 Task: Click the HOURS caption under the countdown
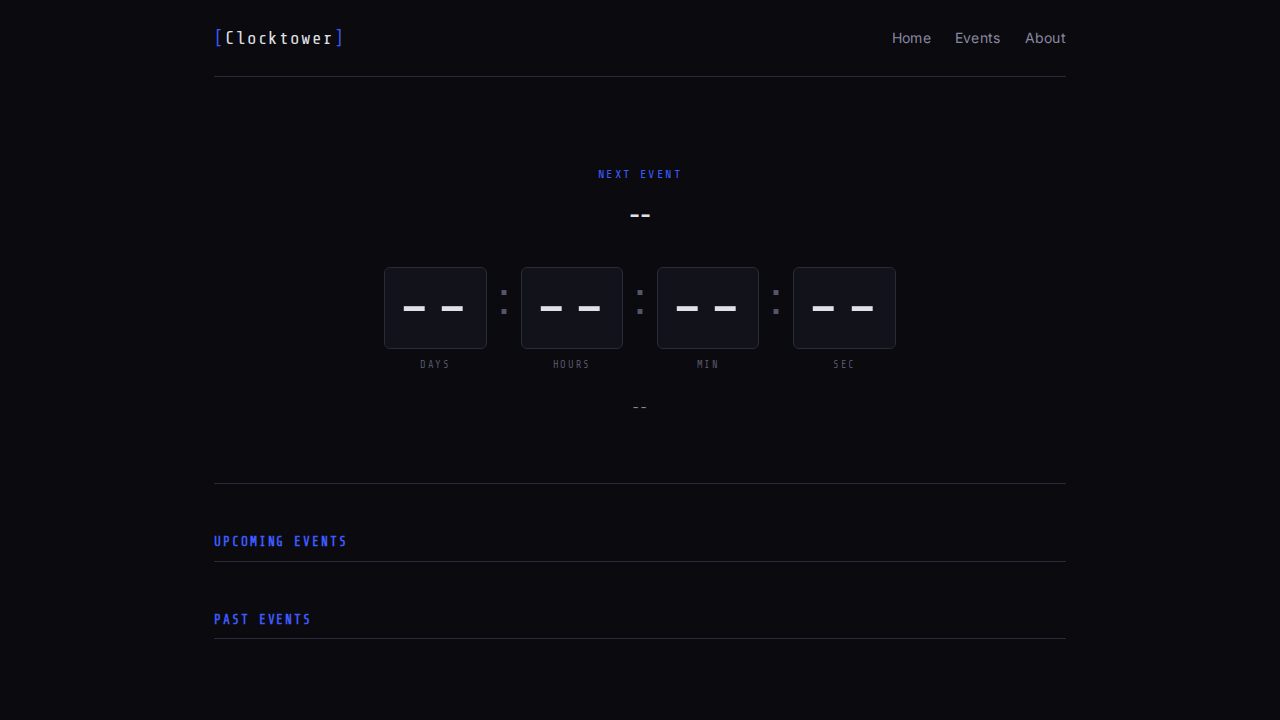coord(572,364)
